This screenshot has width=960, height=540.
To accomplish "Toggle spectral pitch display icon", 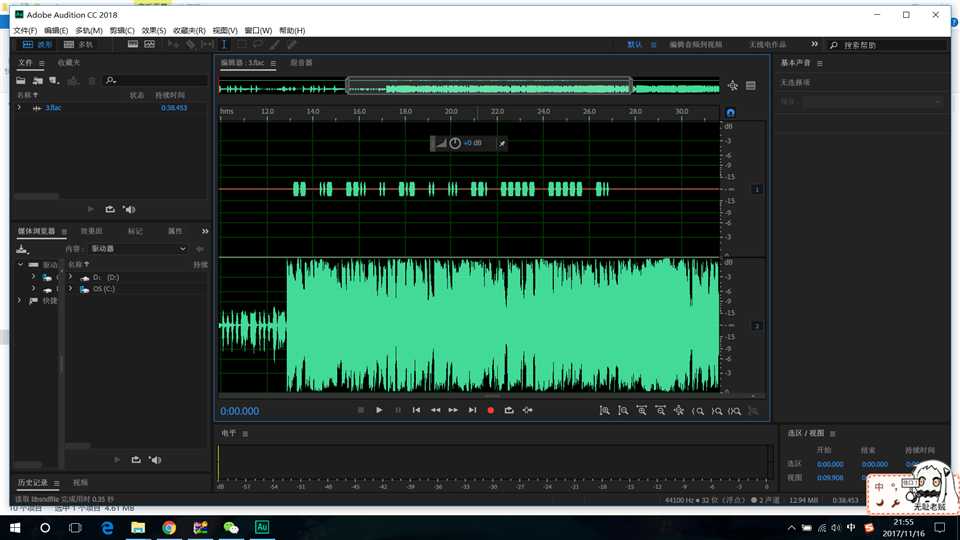I will (x=149, y=45).
